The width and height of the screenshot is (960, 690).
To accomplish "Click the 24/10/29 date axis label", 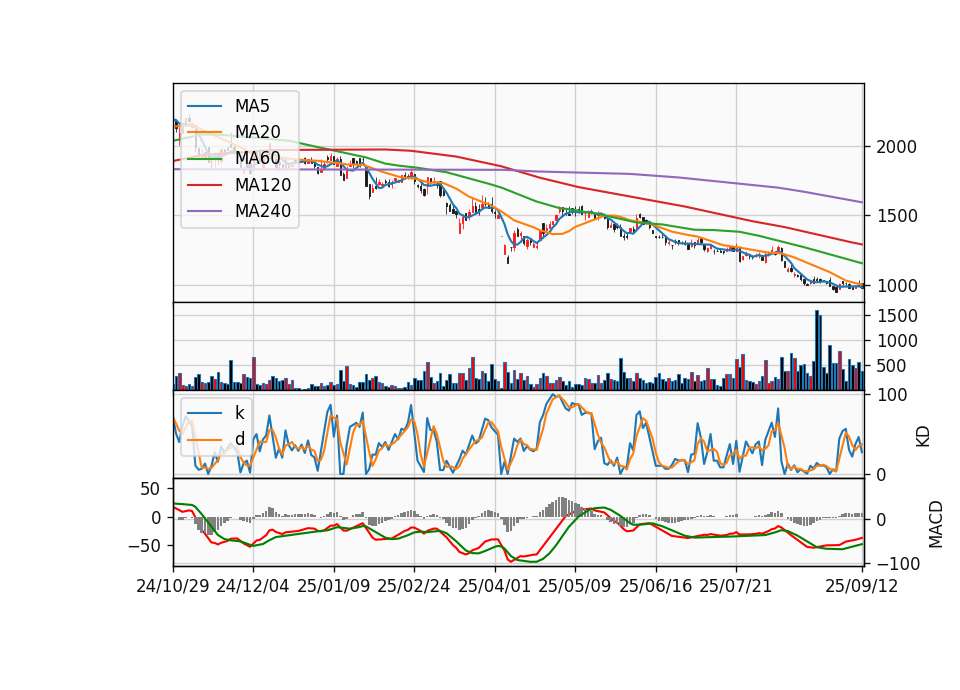I will click(x=173, y=586).
